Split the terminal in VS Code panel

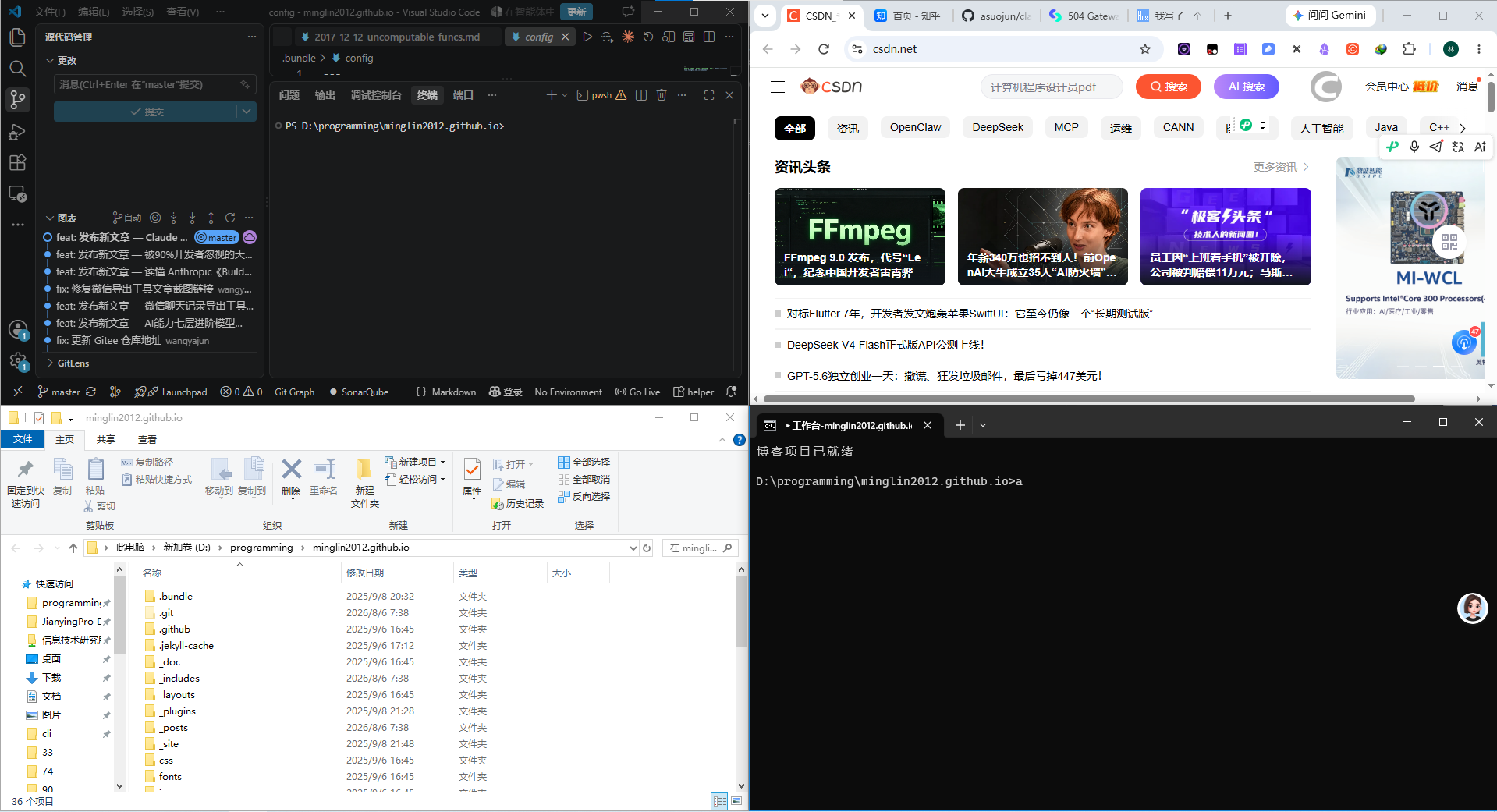pyautogui.click(x=641, y=95)
